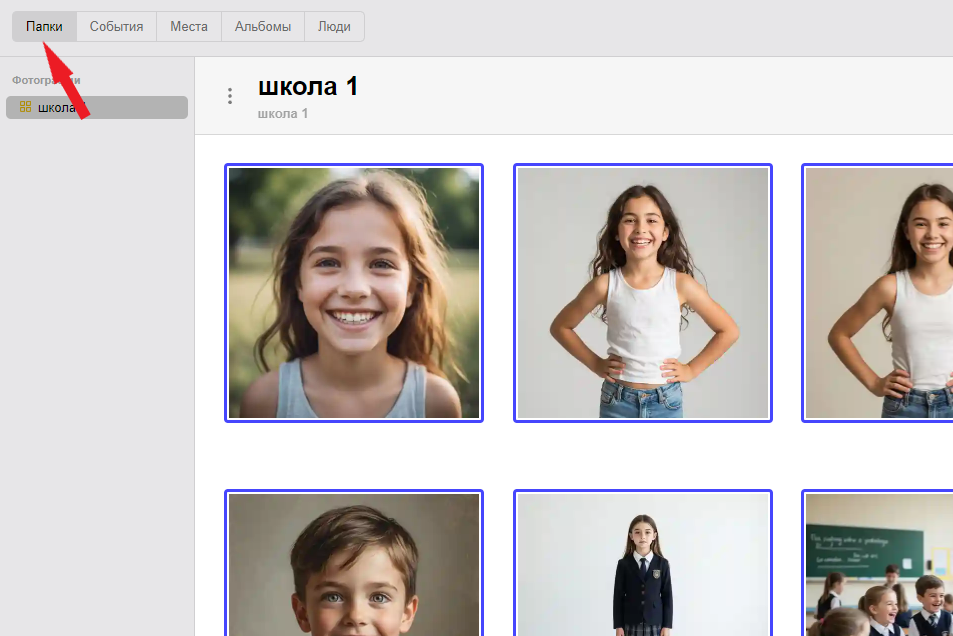
Task: Click the grid folder icon next to школа 1
Action: (26, 107)
